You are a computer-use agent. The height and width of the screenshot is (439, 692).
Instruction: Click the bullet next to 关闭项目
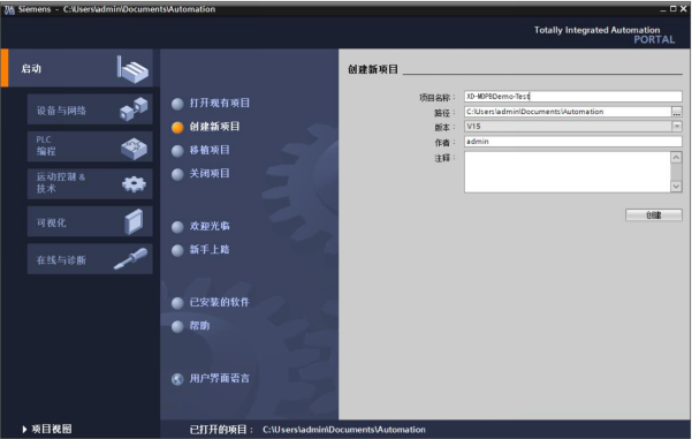coord(177,174)
